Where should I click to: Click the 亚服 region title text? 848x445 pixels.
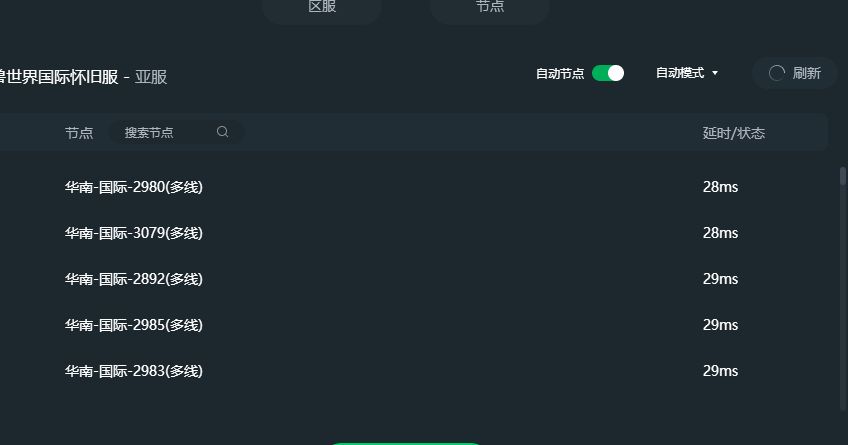pyautogui.click(x=151, y=77)
